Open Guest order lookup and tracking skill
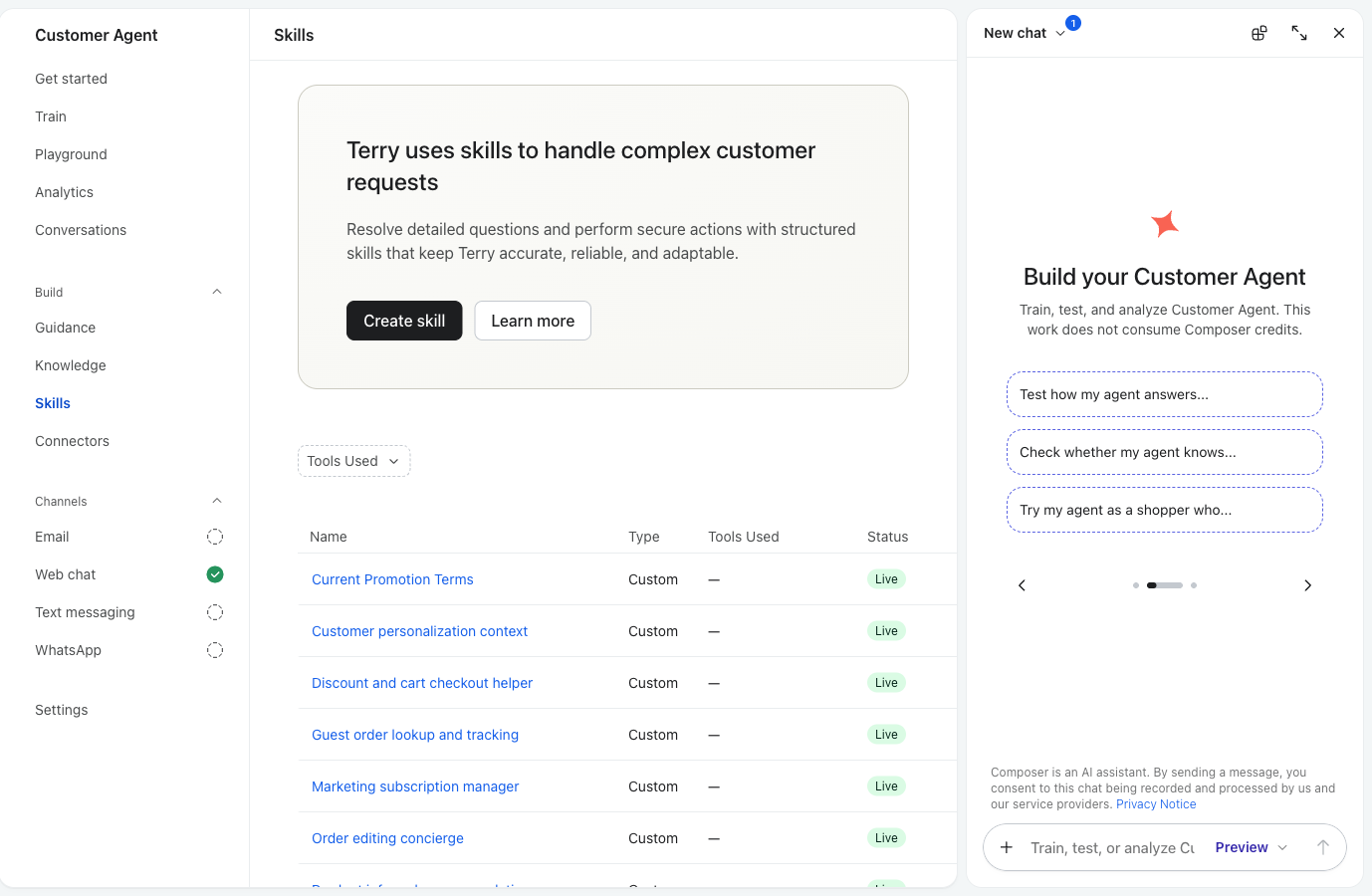This screenshot has height=896, width=1372. [x=415, y=735]
